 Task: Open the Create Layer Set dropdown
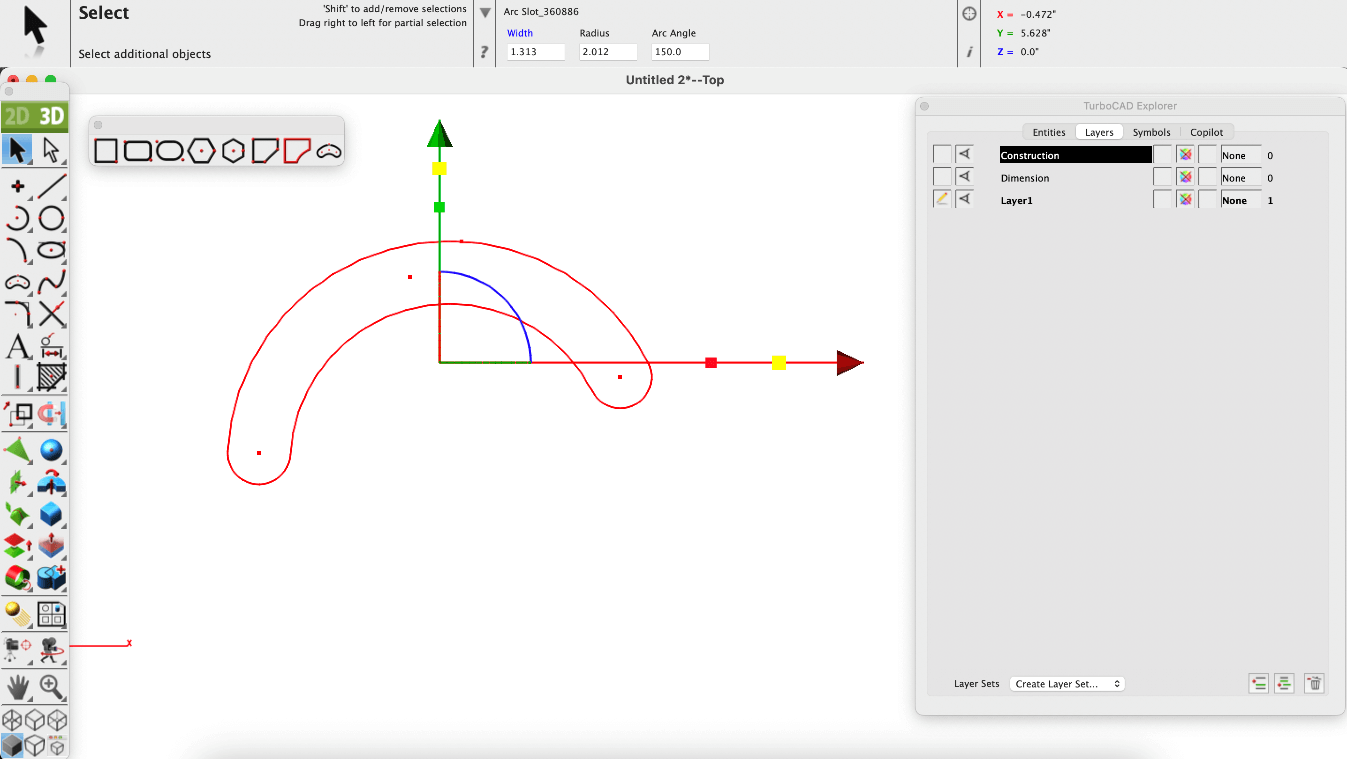(x=1067, y=684)
